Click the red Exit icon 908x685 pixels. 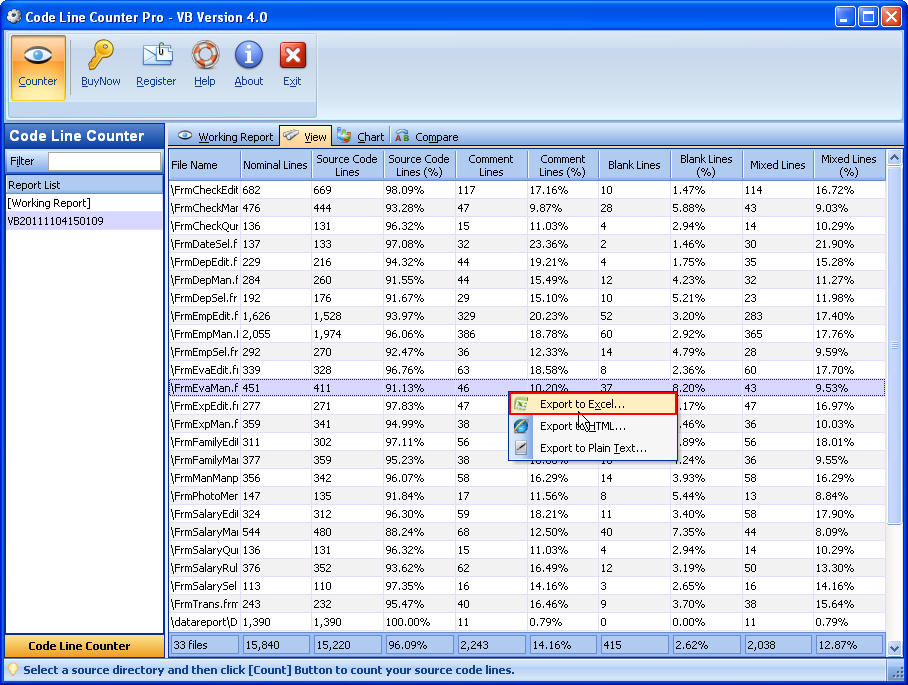293,55
